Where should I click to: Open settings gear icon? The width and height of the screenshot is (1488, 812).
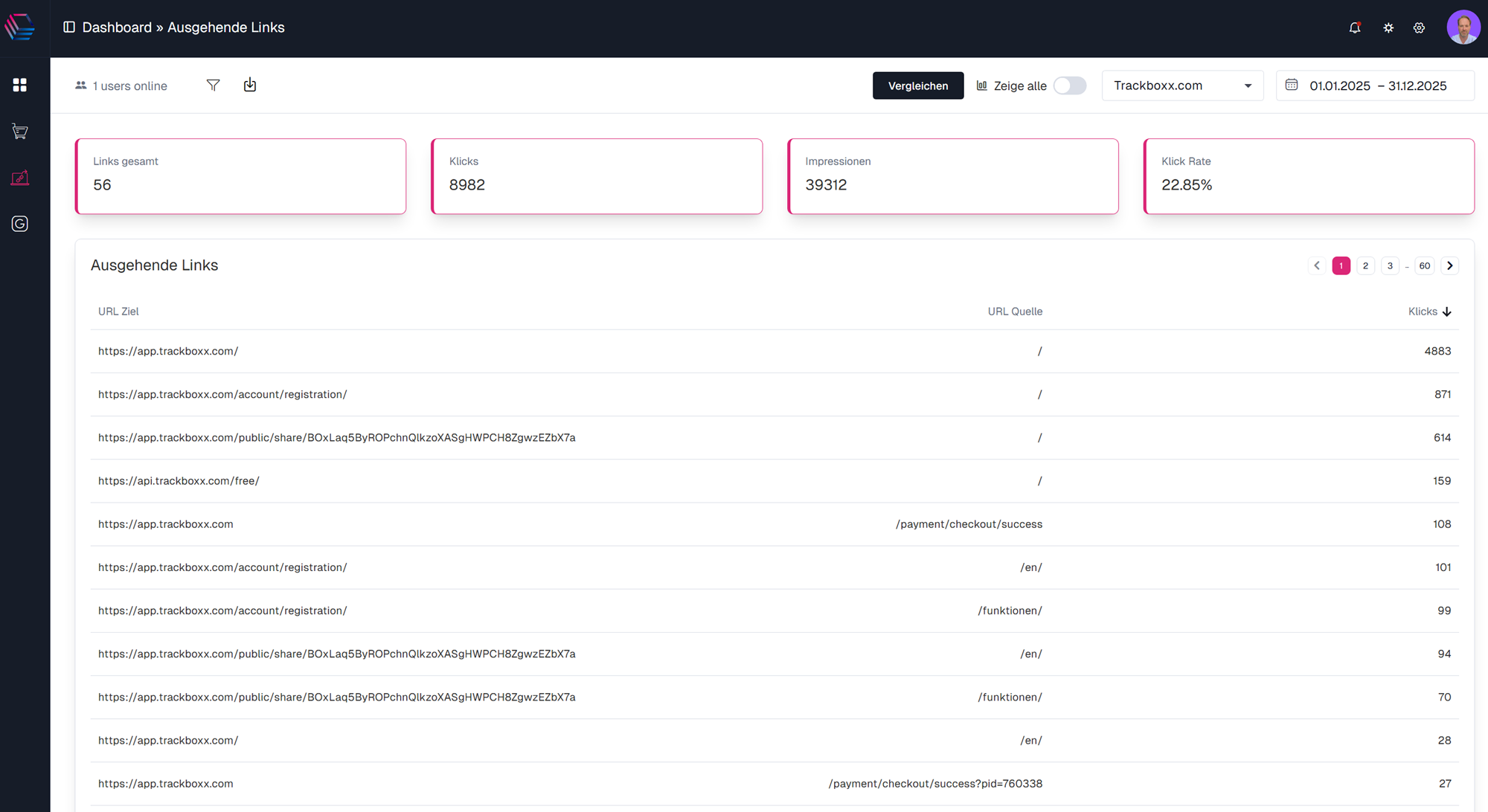[x=1419, y=28]
